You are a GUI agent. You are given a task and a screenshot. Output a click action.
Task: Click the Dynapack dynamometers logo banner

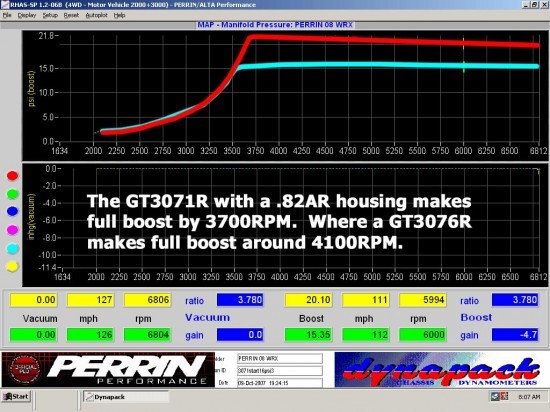[x=441, y=370]
